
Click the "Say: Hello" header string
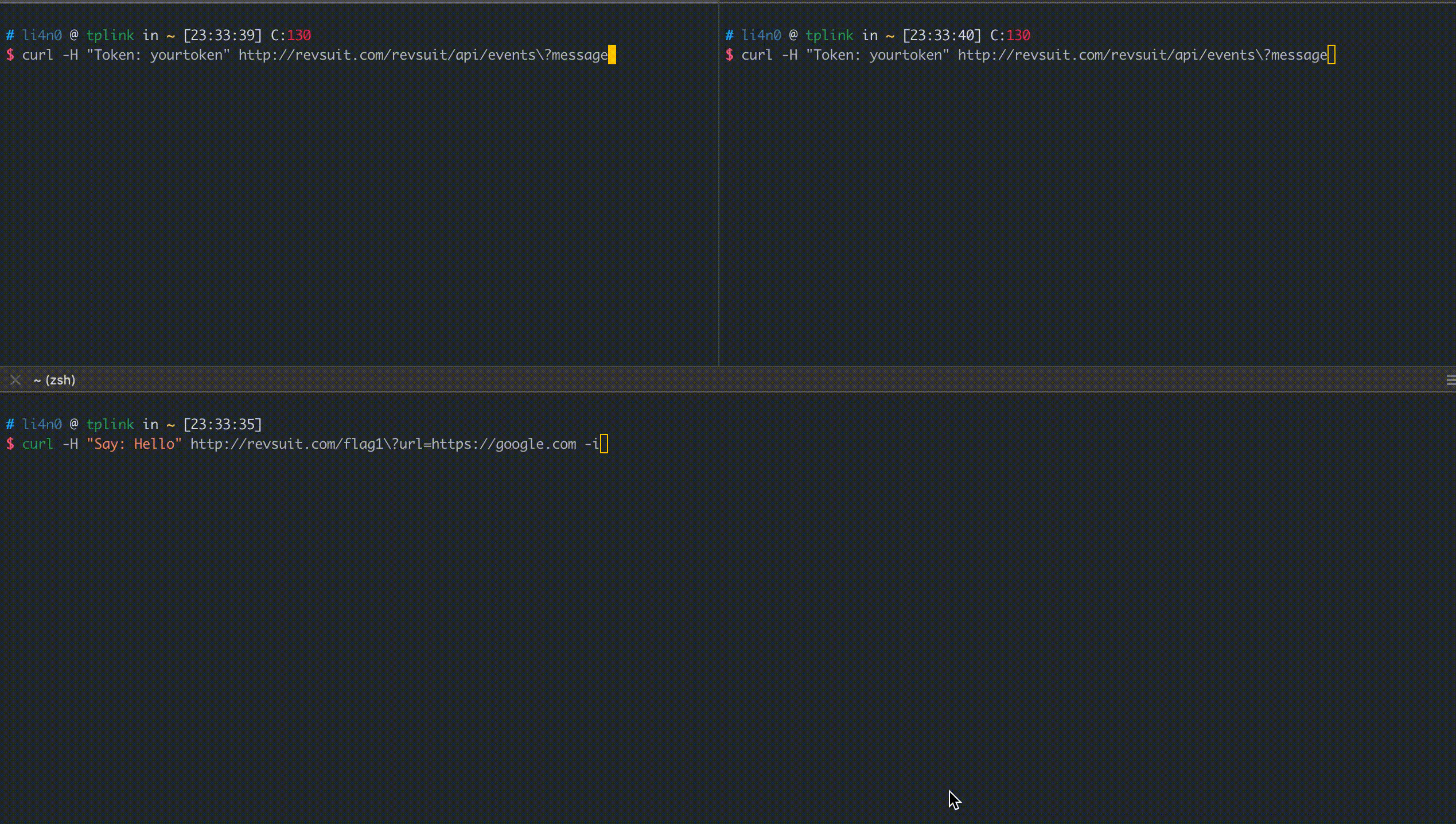[134, 444]
